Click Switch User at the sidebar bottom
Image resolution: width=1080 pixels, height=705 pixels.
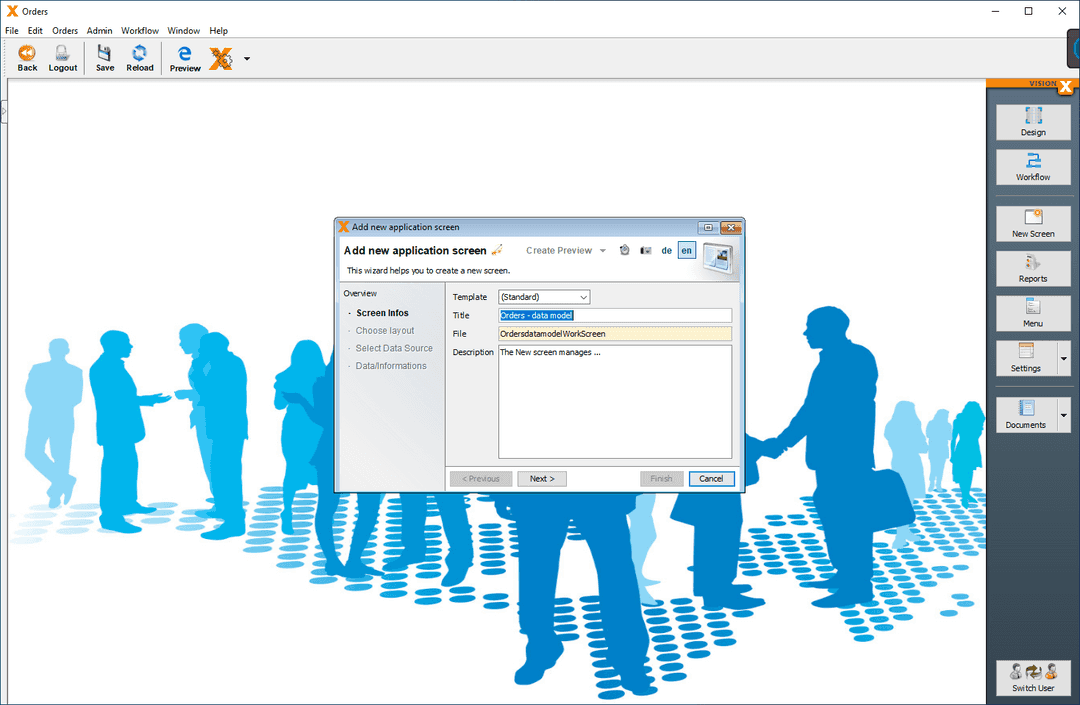[x=1033, y=678]
